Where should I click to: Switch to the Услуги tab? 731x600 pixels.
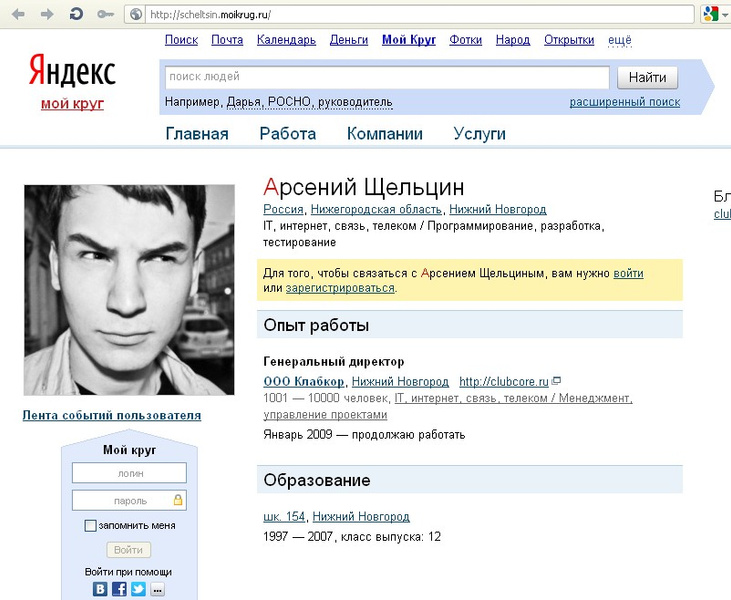tap(479, 134)
